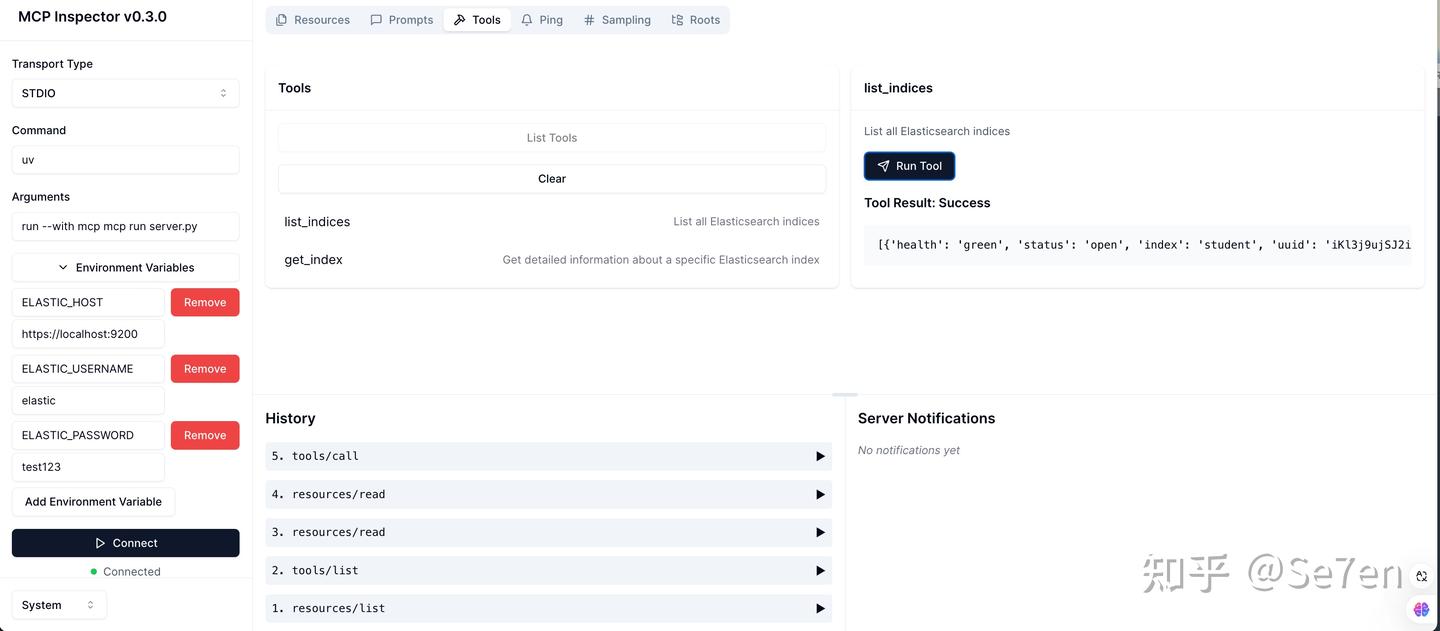Screen dimensions: 1440x631
Task: Switch to the Resources tab
Action: click(312, 18)
